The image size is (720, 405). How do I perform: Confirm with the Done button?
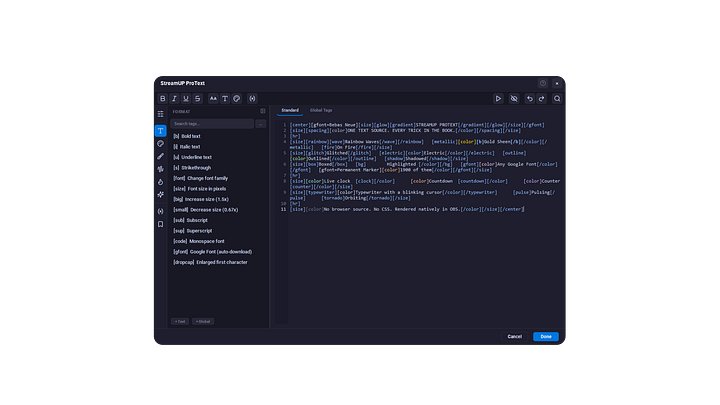546,337
